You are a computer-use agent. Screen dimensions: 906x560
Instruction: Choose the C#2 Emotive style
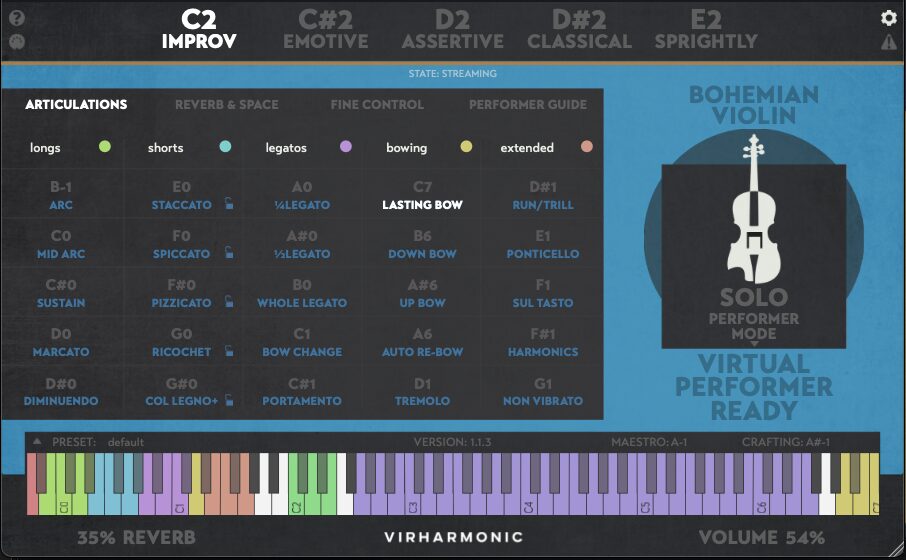pyautogui.click(x=325, y=30)
